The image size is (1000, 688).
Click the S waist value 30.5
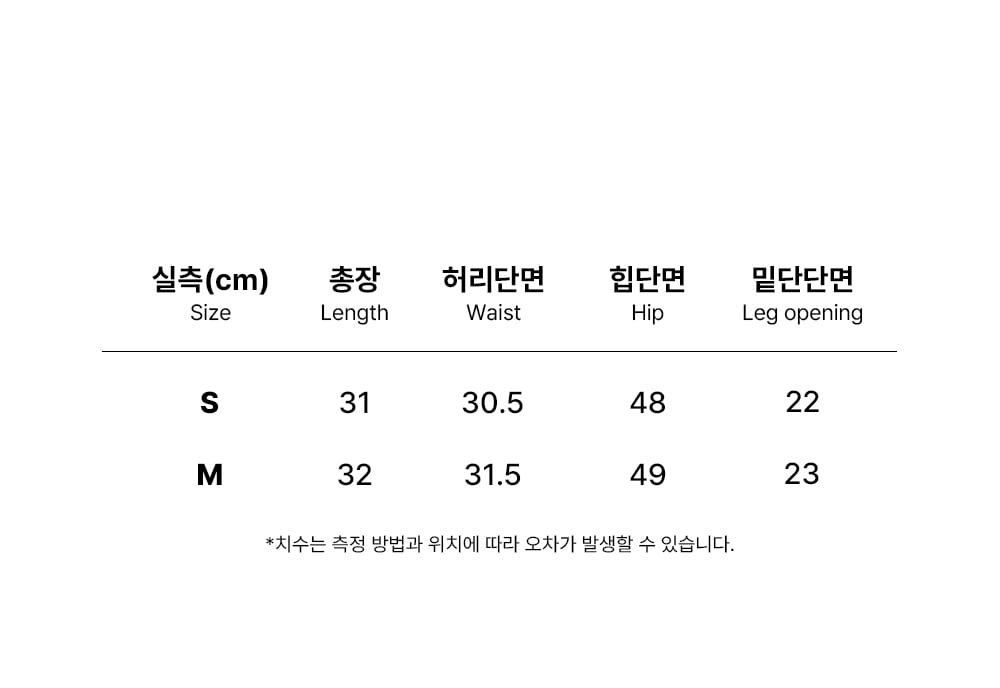click(x=492, y=403)
